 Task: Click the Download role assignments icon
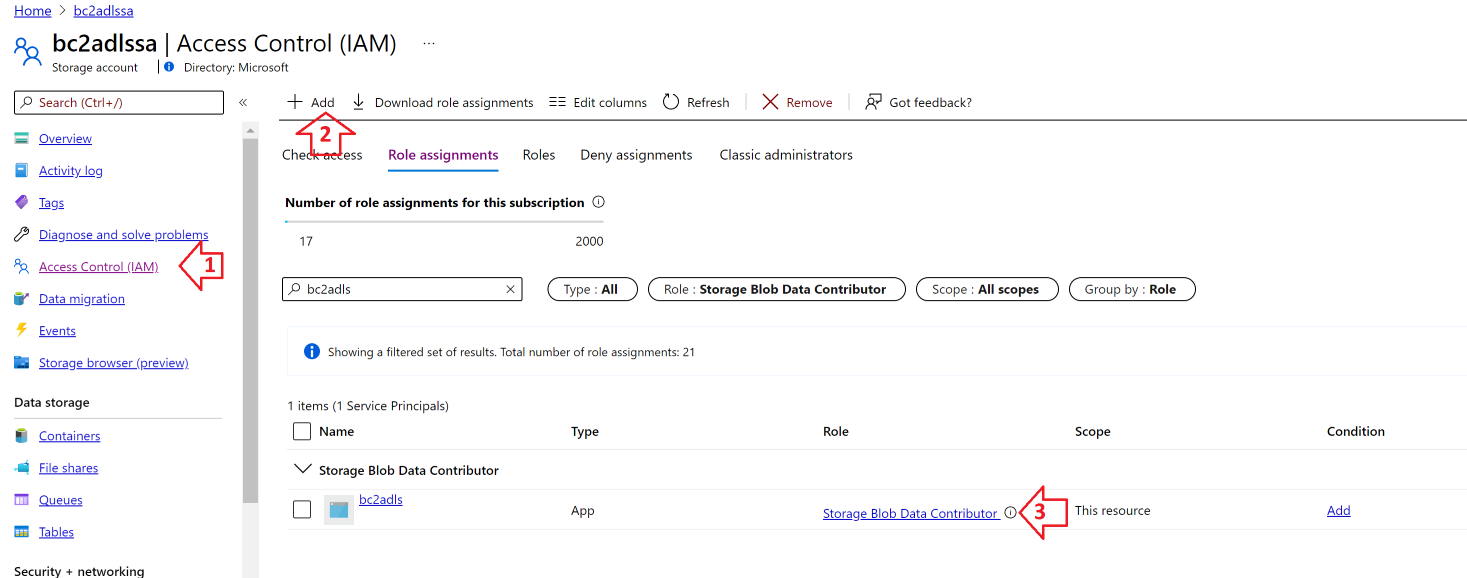(359, 102)
